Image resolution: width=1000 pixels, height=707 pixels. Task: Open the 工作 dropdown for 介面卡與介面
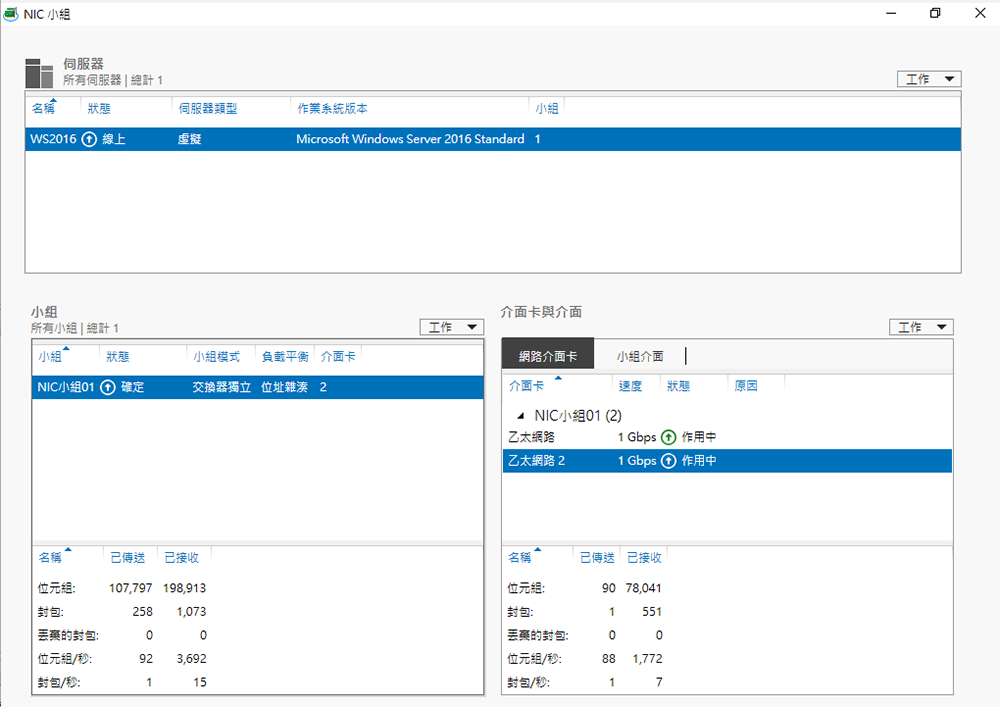[921, 327]
